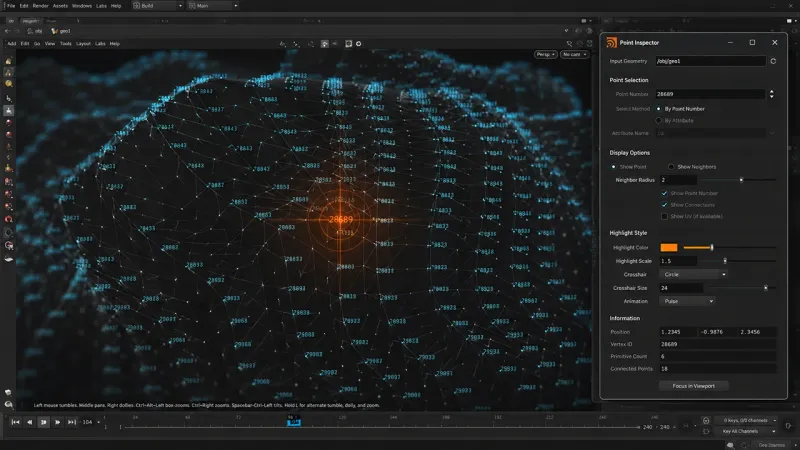The height and width of the screenshot is (450, 800).
Task: Toggle Show Connections checkbox
Action: pos(664,205)
